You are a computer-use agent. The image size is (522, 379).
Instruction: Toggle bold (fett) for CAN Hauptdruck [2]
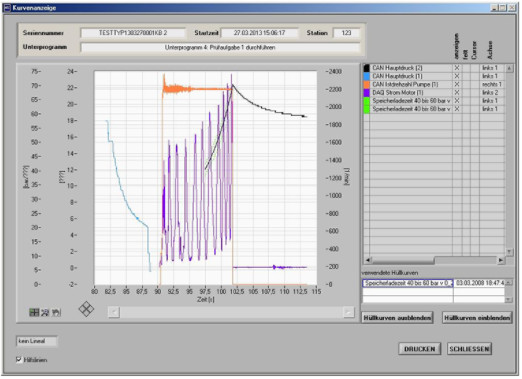466,68
